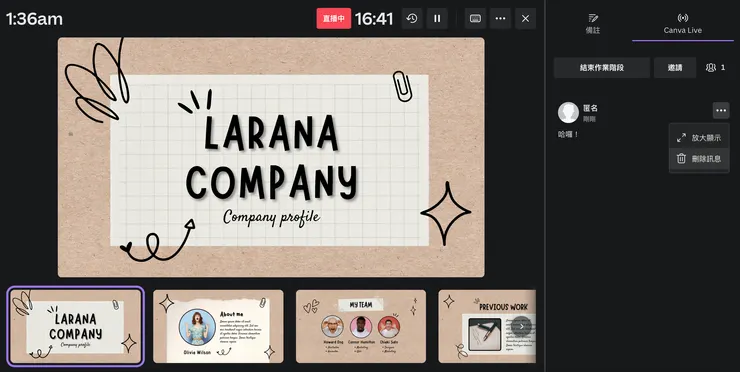Image resolution: width=740 pixels, height=372 pixels.
Task: Close presenter view with the X
Action: click(525, 18)
